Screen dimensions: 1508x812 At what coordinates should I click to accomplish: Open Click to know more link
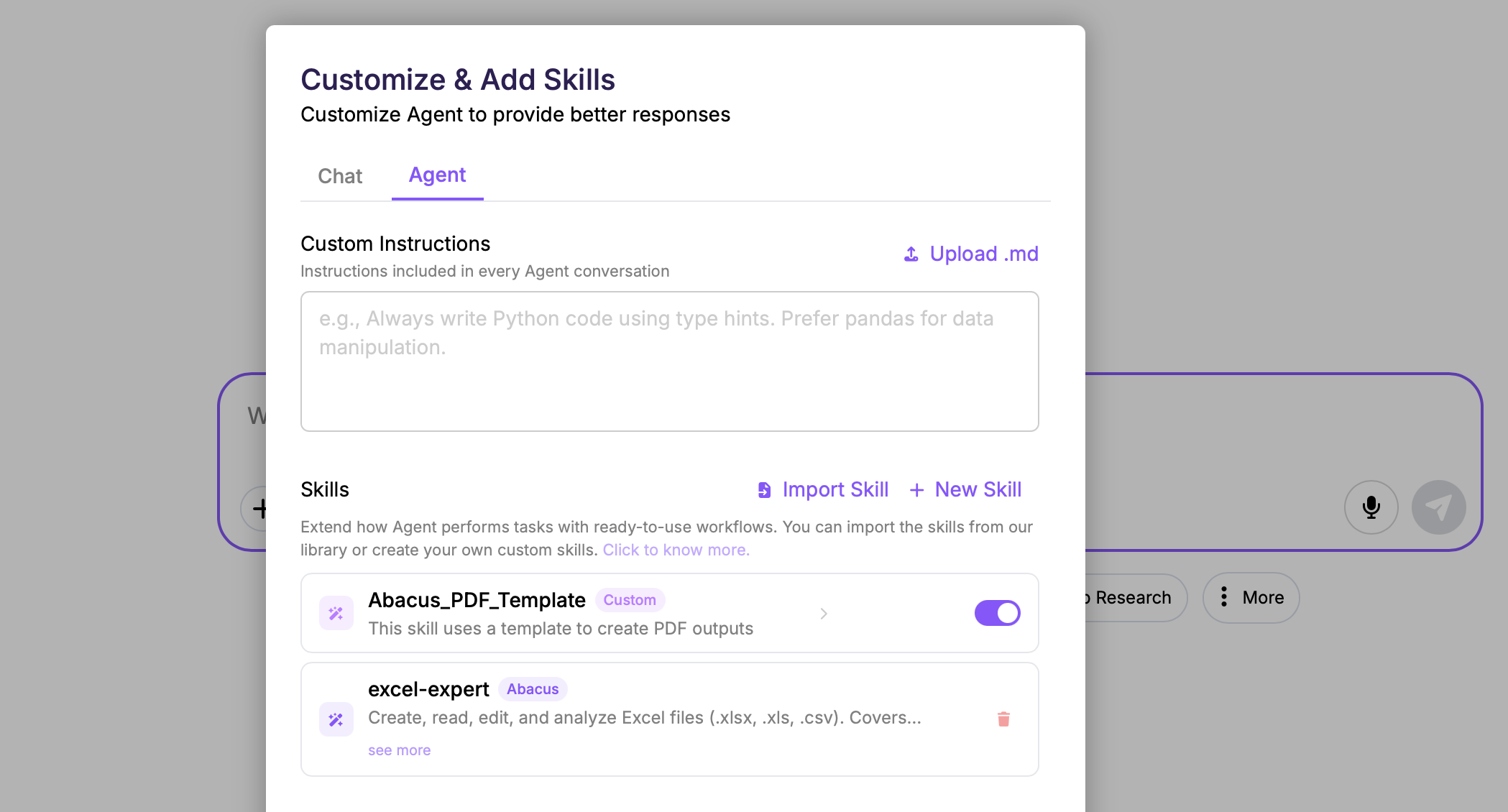tap(676, 550)
